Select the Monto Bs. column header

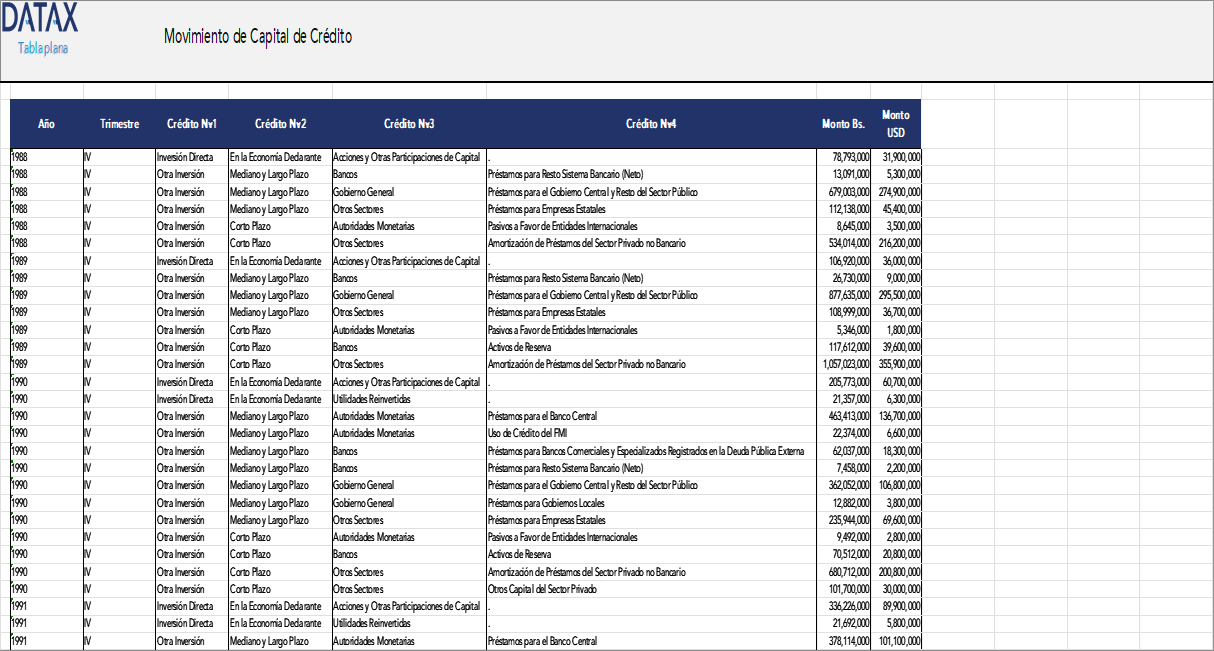tap(843, 124)
